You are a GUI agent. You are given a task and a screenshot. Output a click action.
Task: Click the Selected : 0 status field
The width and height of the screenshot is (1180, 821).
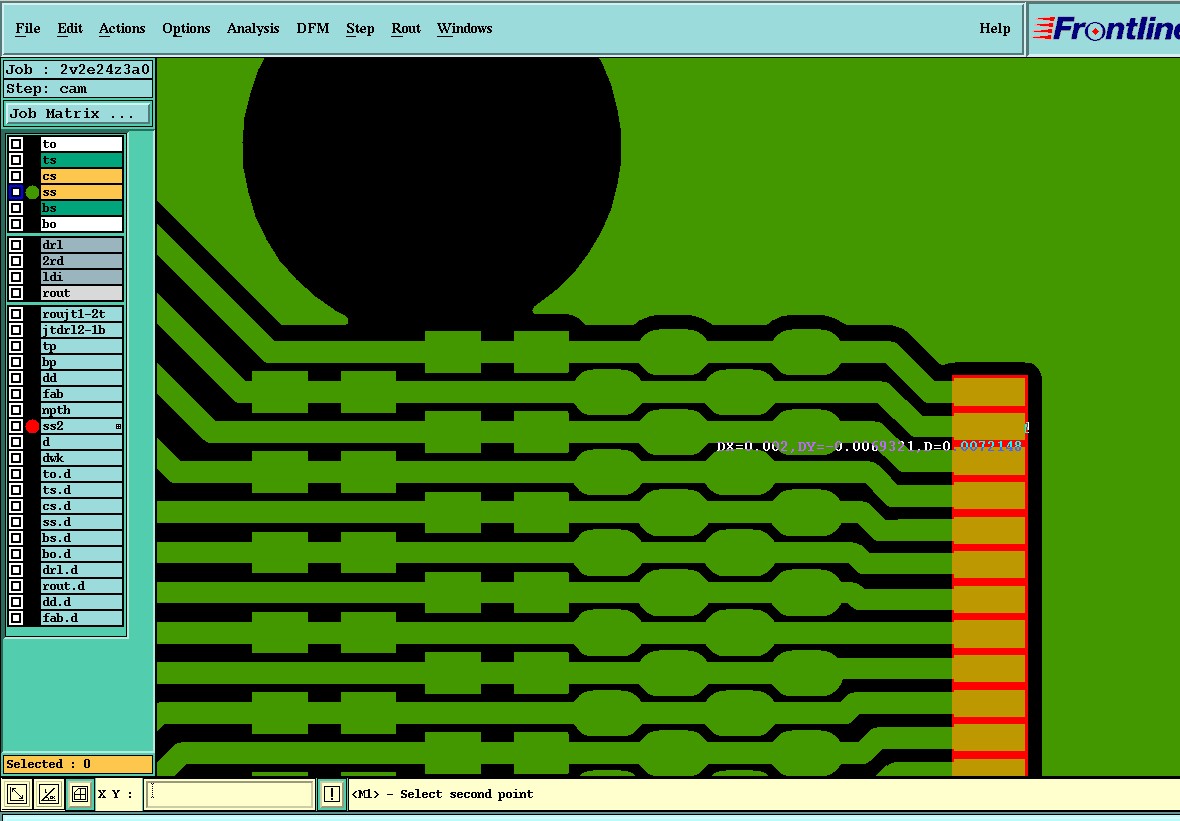(78, 764)
